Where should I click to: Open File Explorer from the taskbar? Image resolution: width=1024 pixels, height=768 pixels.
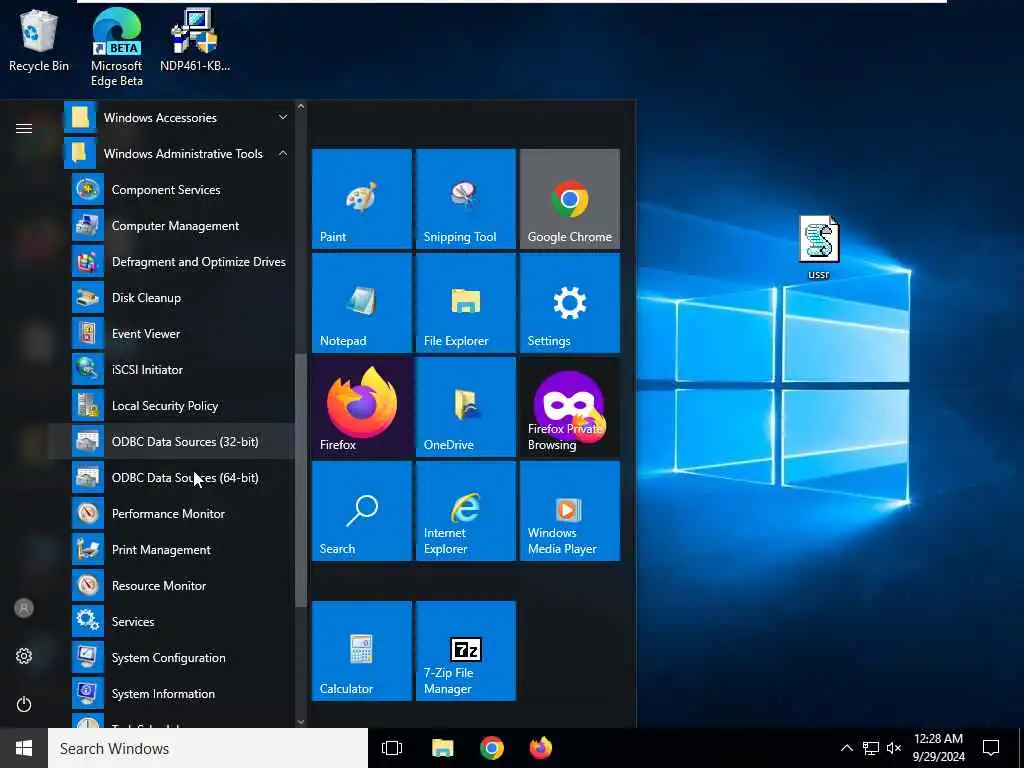(x=442, y=748)
